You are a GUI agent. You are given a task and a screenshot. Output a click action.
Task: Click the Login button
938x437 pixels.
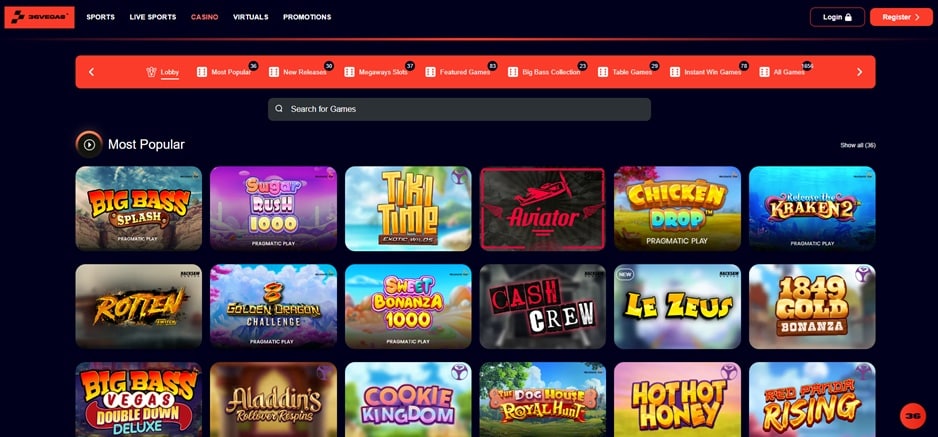(837, 17)
